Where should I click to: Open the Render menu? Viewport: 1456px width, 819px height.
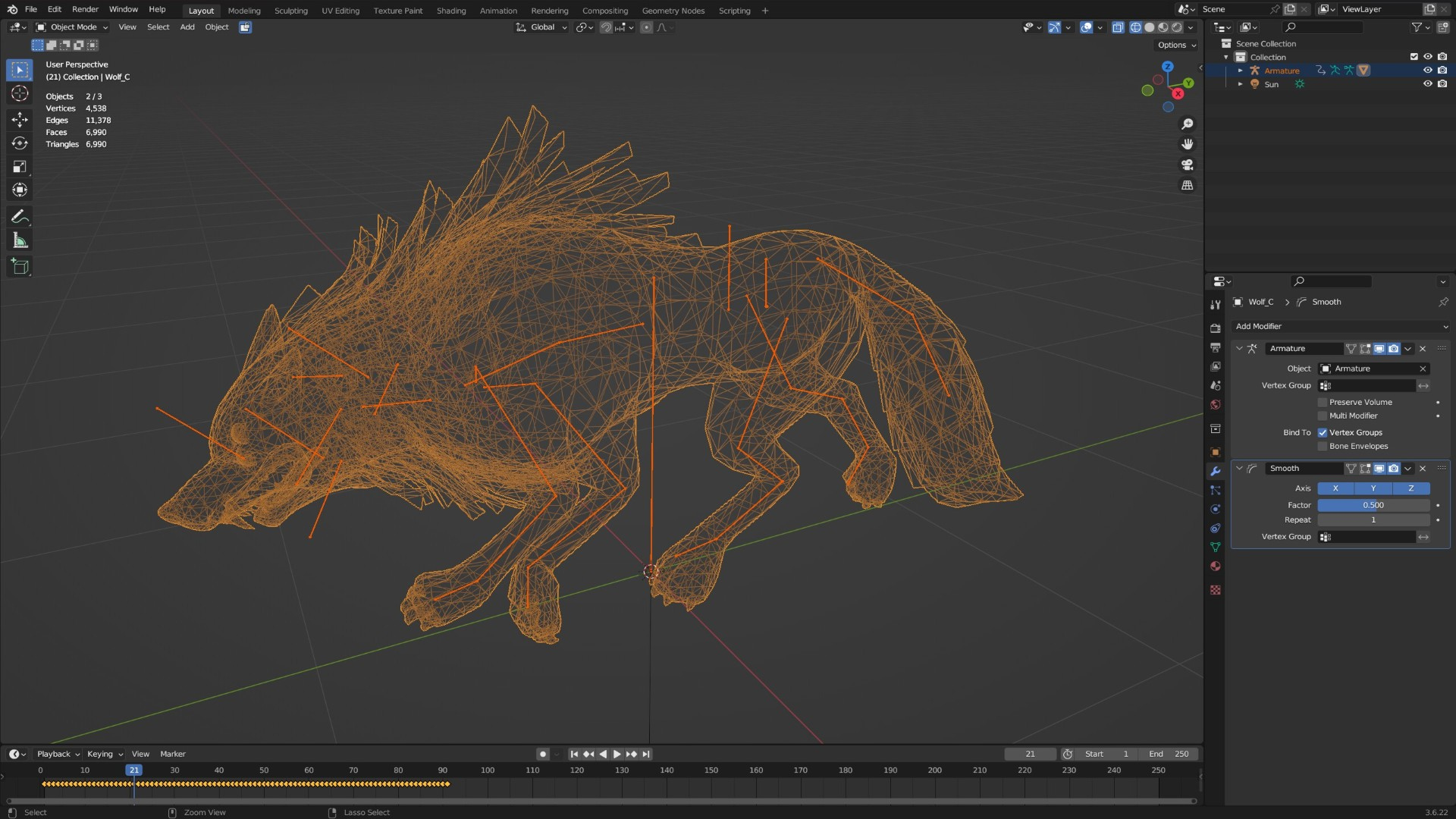(x=85, y=9)
